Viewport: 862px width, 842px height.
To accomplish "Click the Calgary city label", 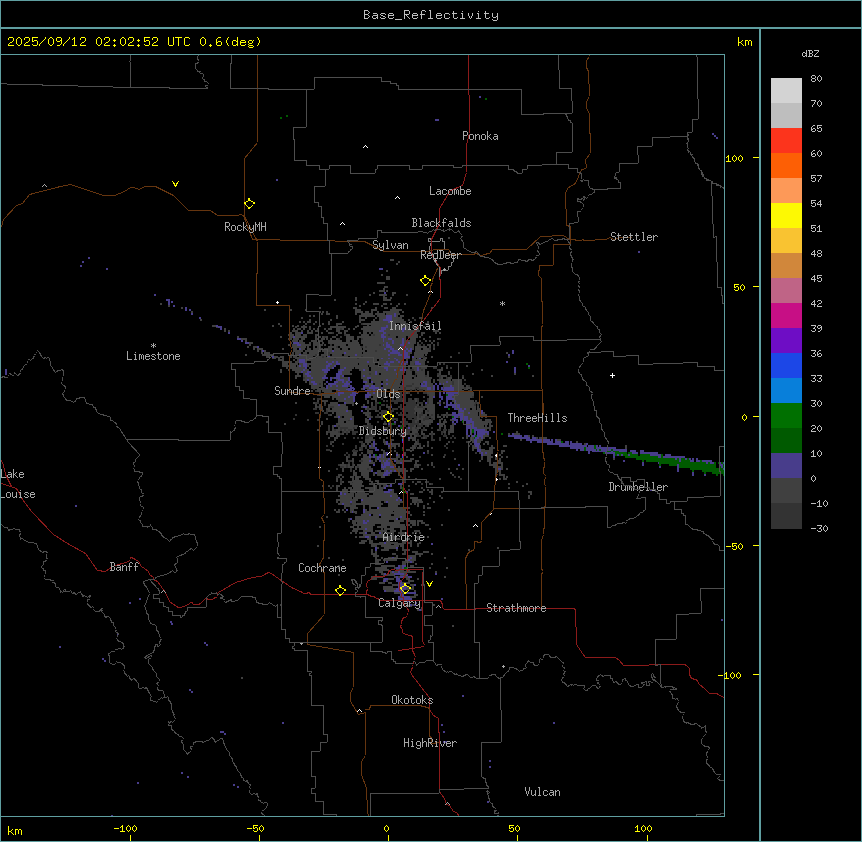I will coord(400,603).
